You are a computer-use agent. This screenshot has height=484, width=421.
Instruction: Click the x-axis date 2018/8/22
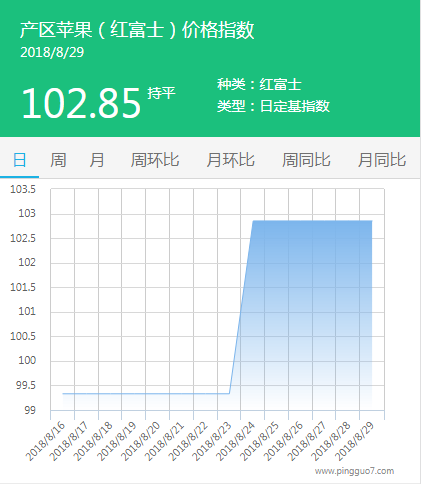coord(188,441)
